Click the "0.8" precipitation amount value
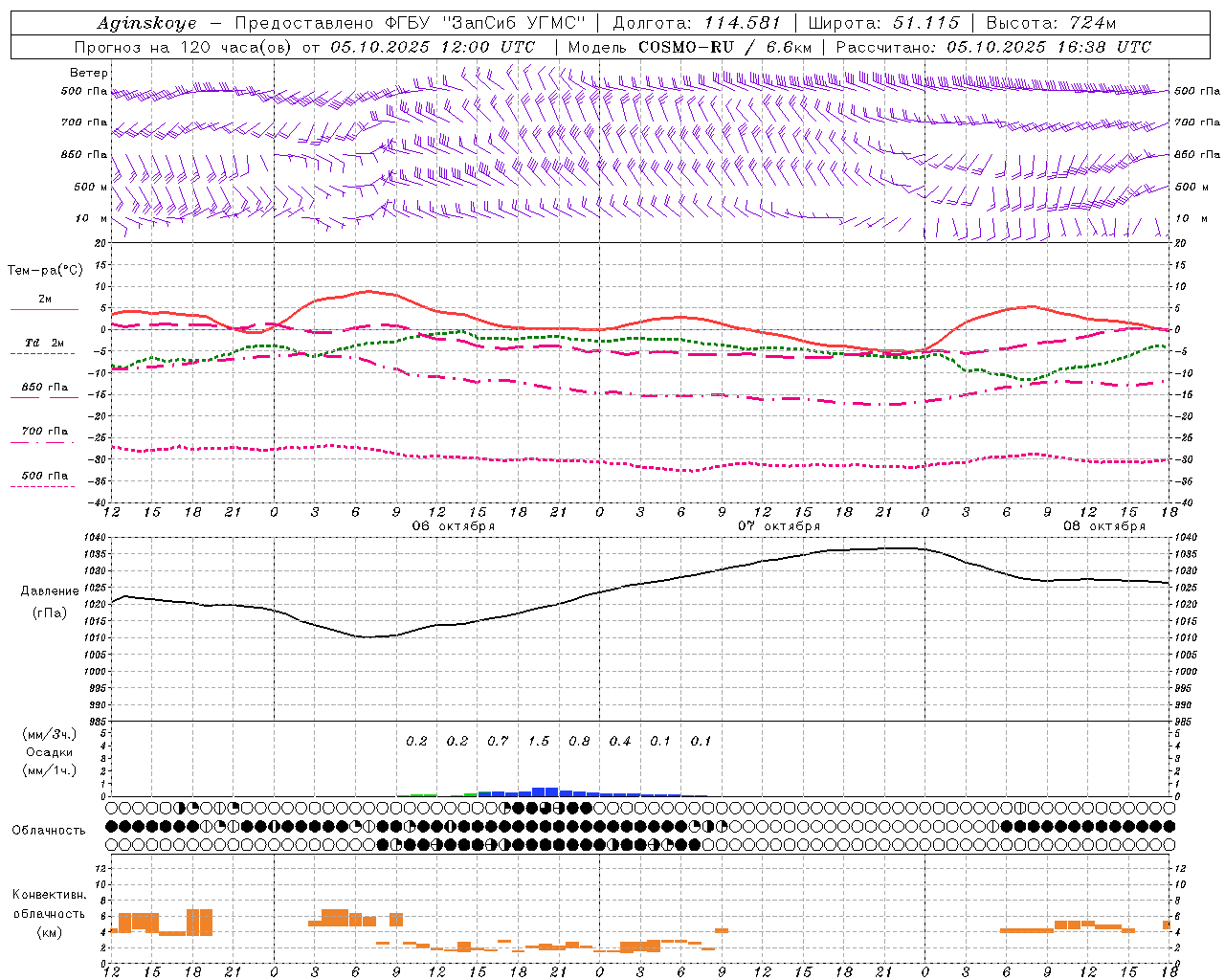This screenshot has height=980, width=1225. (x=579, y=741)
